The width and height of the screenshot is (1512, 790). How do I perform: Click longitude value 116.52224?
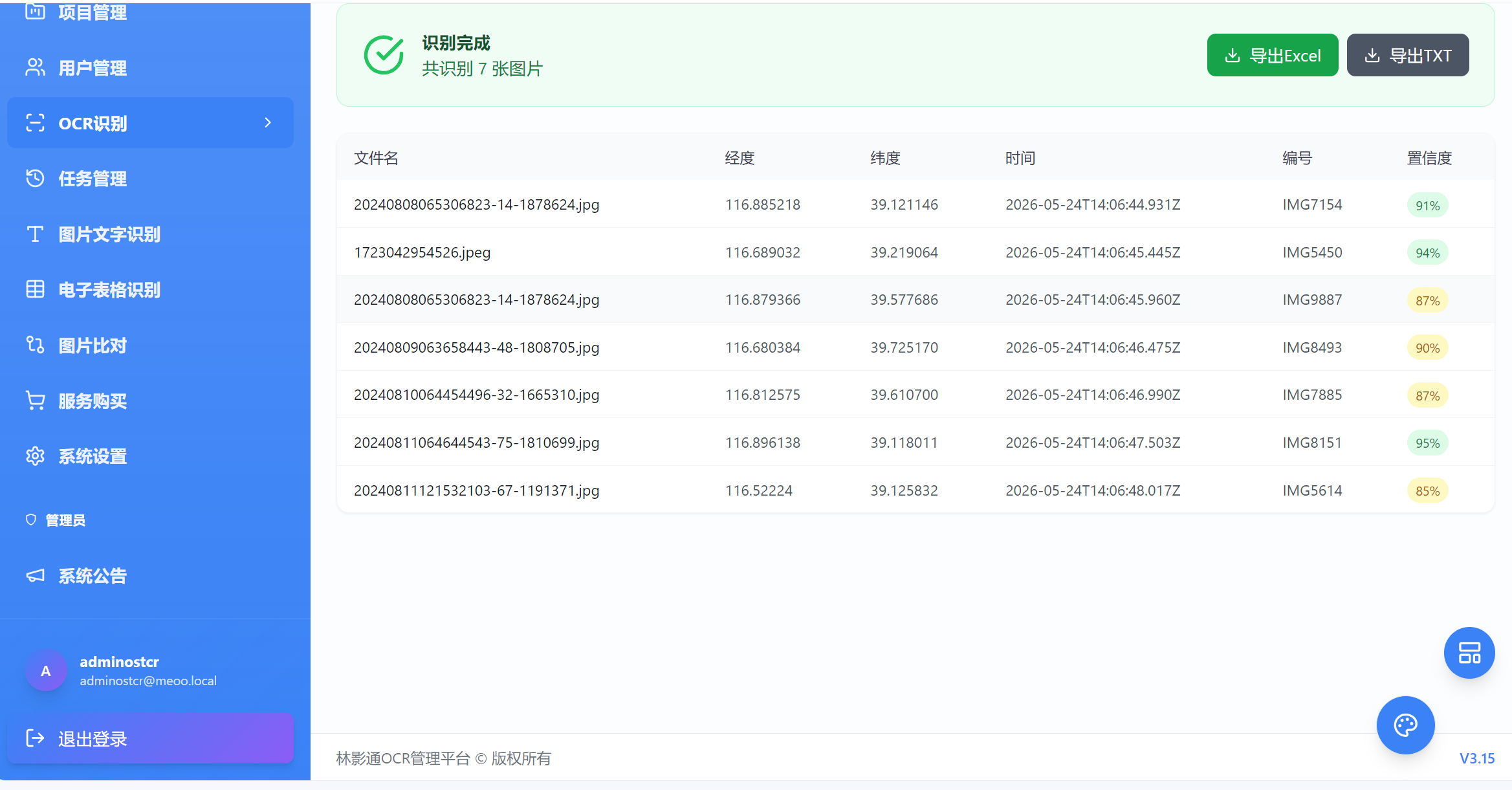(758, 490)
